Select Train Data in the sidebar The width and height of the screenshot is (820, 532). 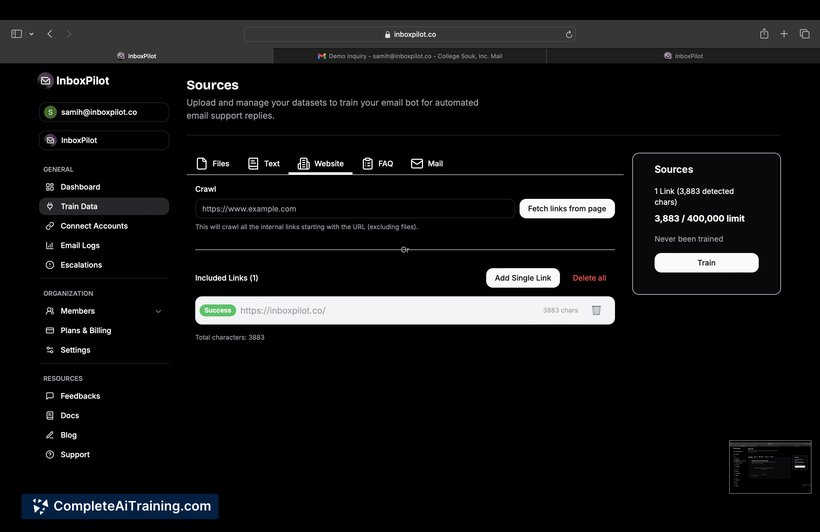(104, 206)
